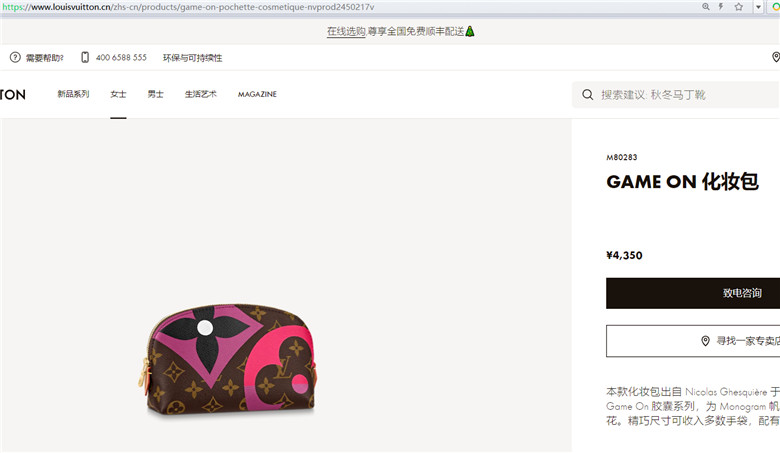Click the product description paragraph
The image size is (780, 453).
[693, 406]
